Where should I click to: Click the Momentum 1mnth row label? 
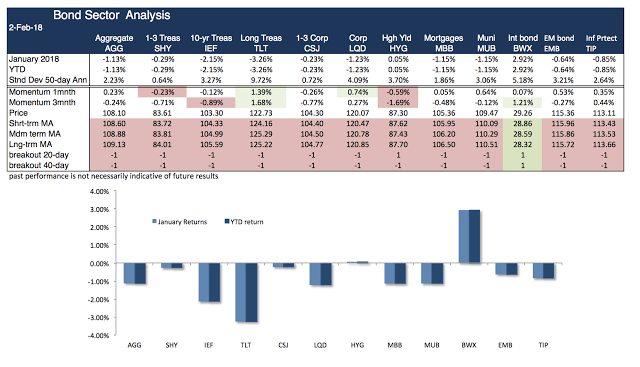pos(42,92)
